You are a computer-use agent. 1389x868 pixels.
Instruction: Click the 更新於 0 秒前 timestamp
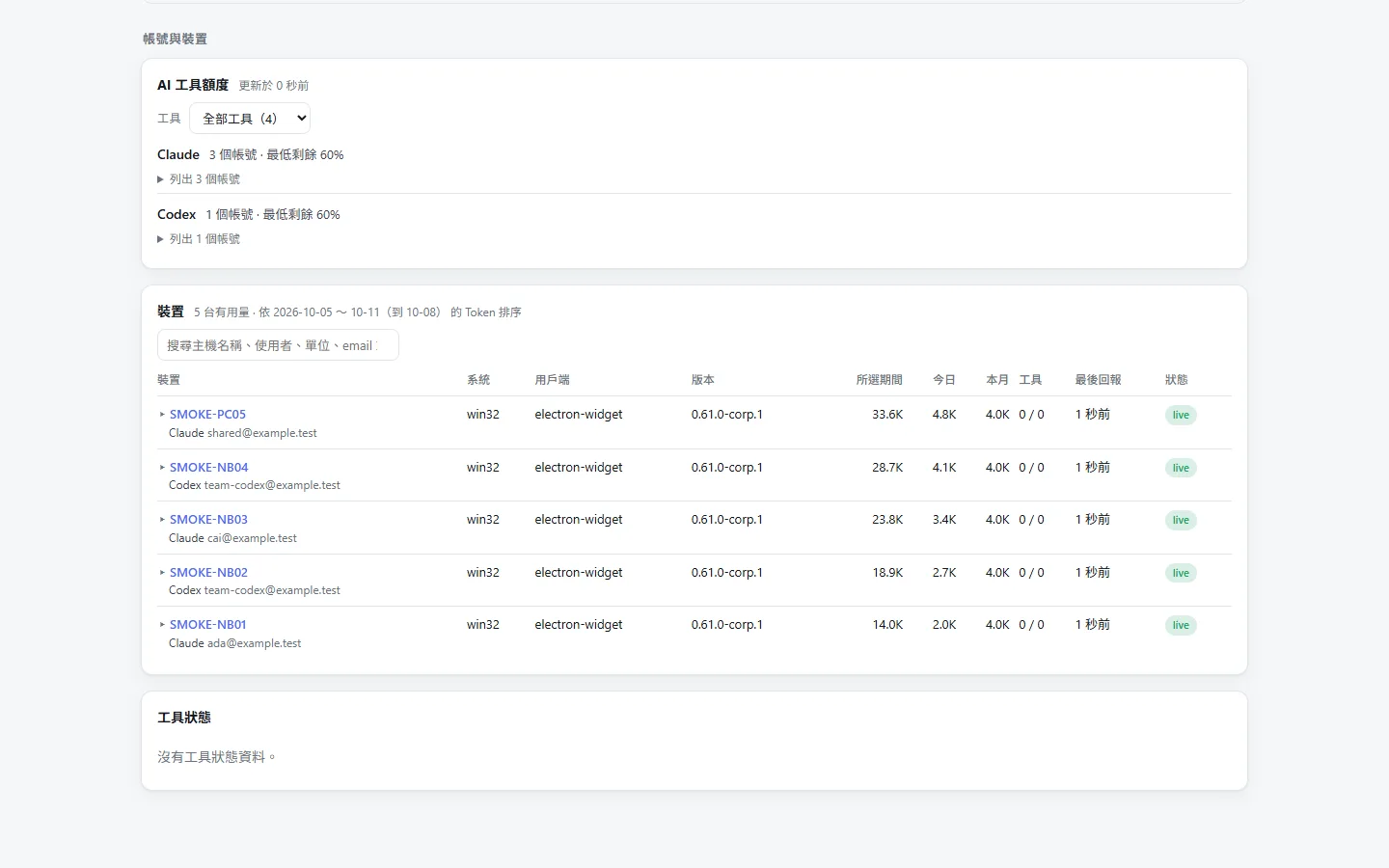(274, 86)
